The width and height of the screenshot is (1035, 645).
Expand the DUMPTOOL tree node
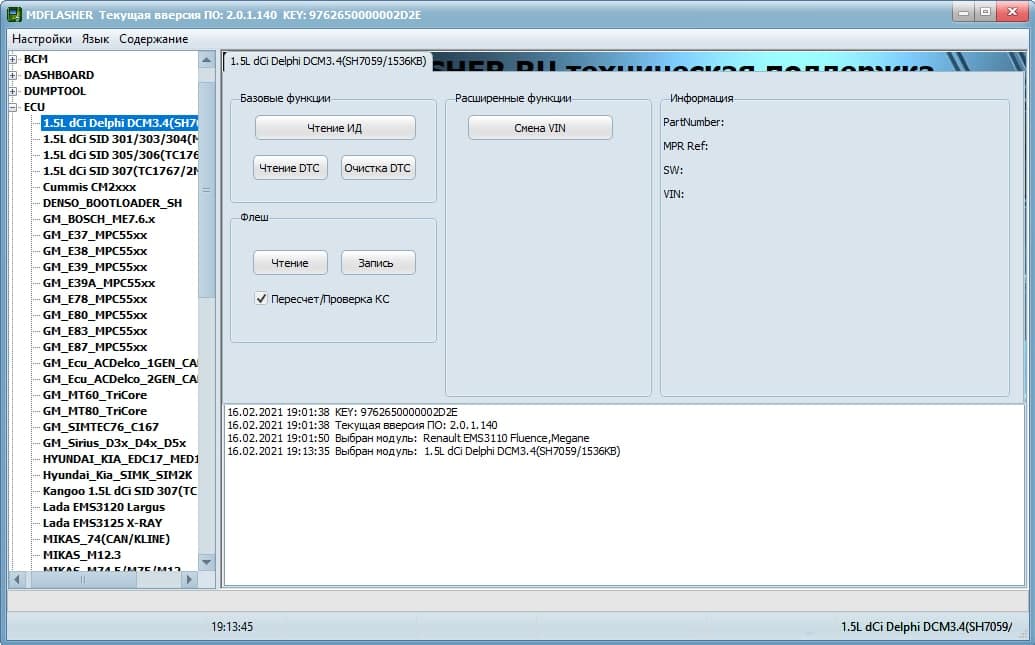(x=13, y=91)
